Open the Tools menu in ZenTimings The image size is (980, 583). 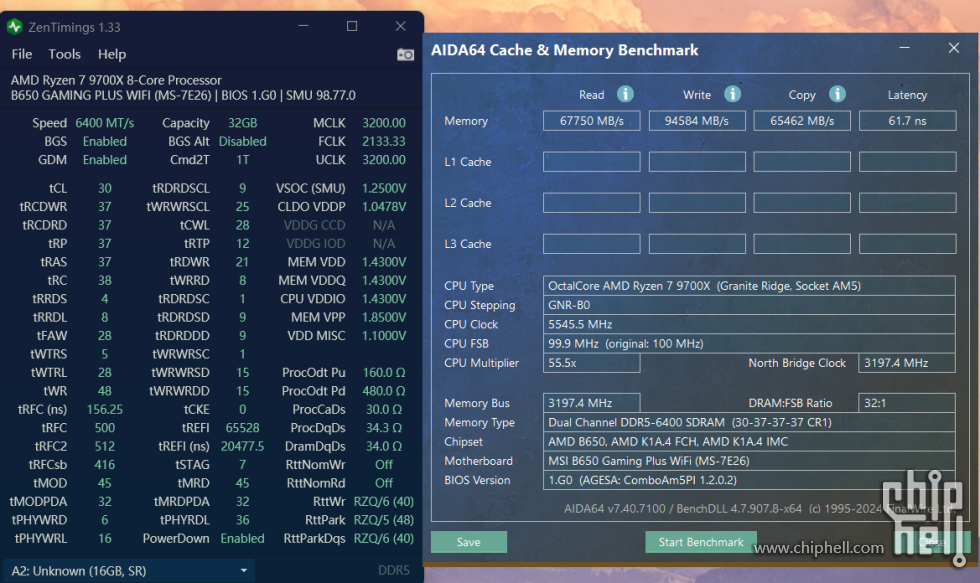pyautogui.click(x=64, y=54)
